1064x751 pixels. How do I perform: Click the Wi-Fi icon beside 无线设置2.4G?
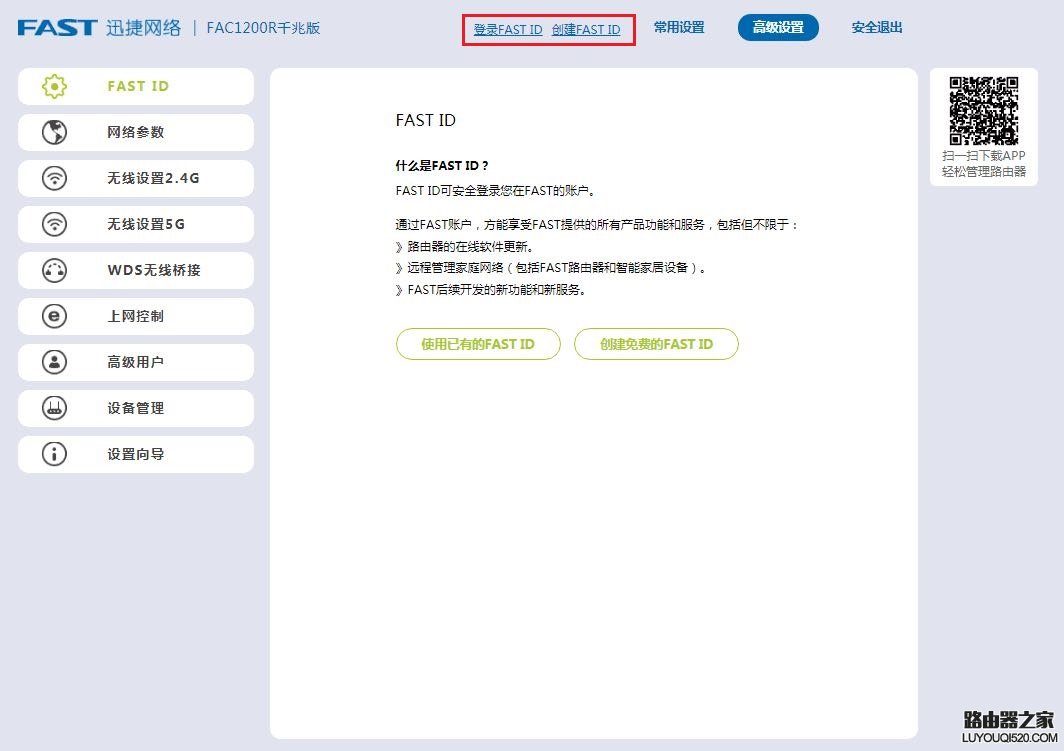pos(54,178)
